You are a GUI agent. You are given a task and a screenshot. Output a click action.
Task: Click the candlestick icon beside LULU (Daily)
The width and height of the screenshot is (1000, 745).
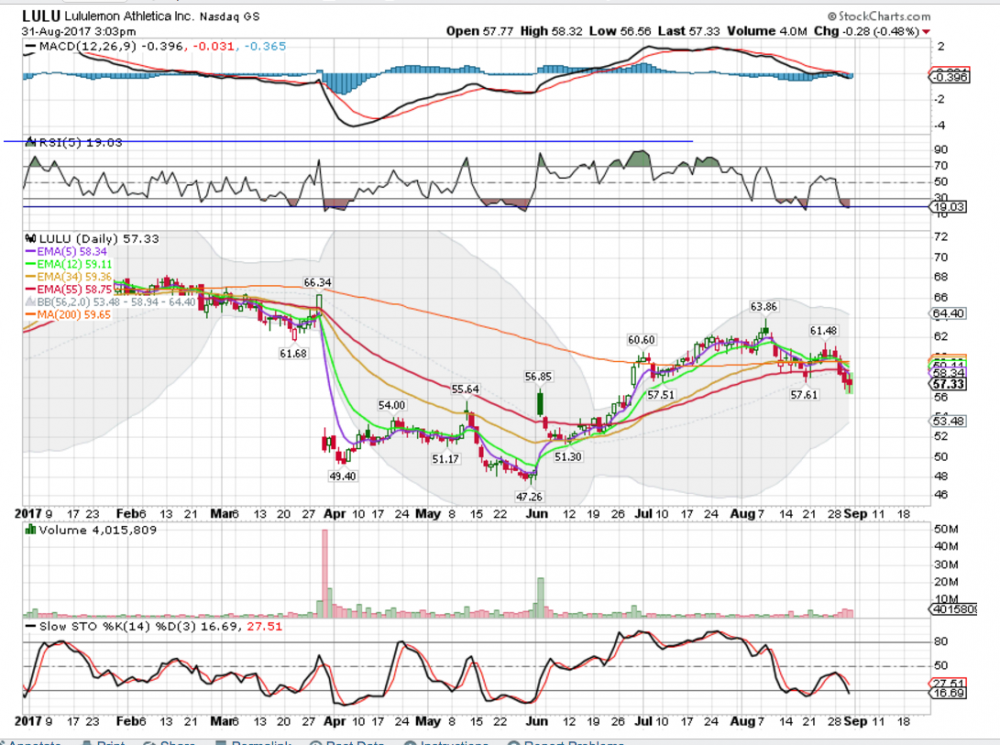point(30,239)
